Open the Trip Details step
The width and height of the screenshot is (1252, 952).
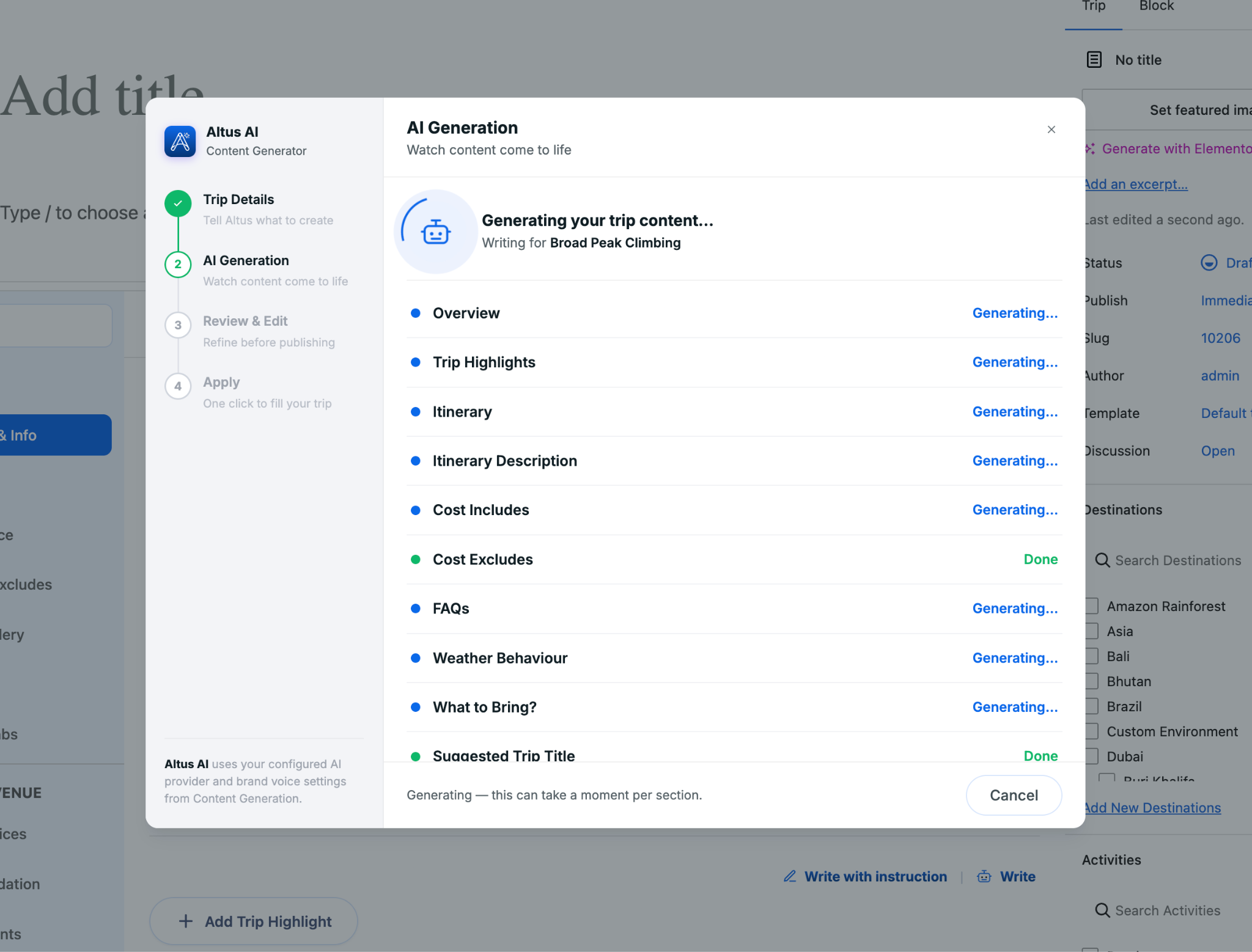[x=238, y=200]
